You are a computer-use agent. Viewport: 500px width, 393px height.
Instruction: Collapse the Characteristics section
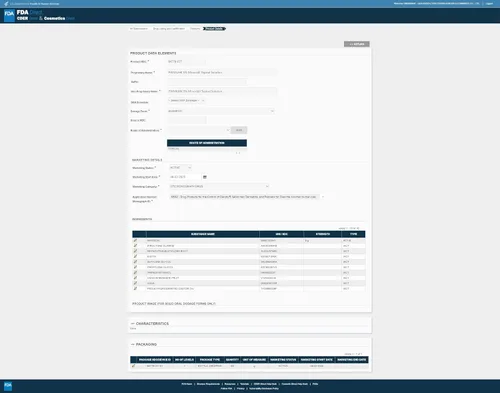[x=133, y=324]
